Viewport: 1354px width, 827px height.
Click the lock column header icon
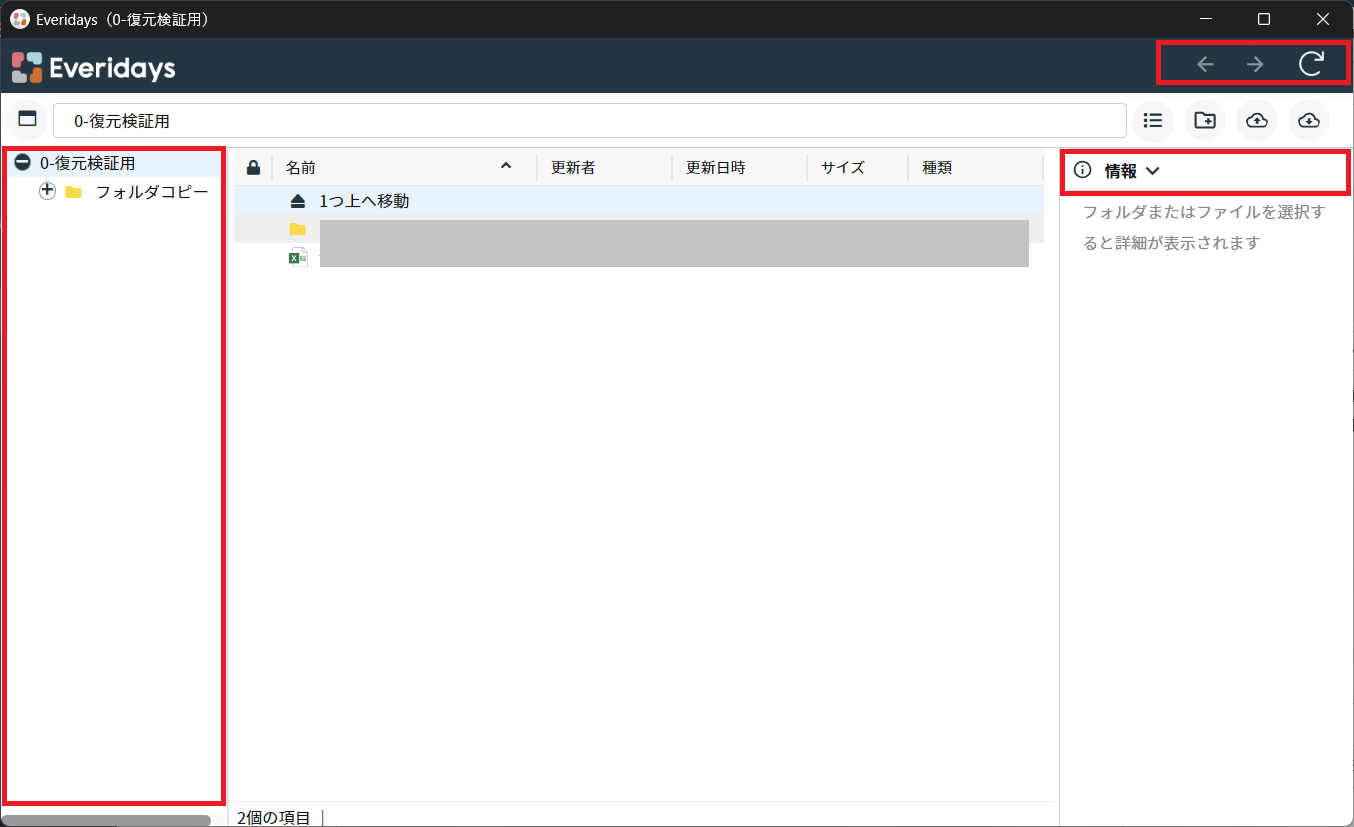253,167
